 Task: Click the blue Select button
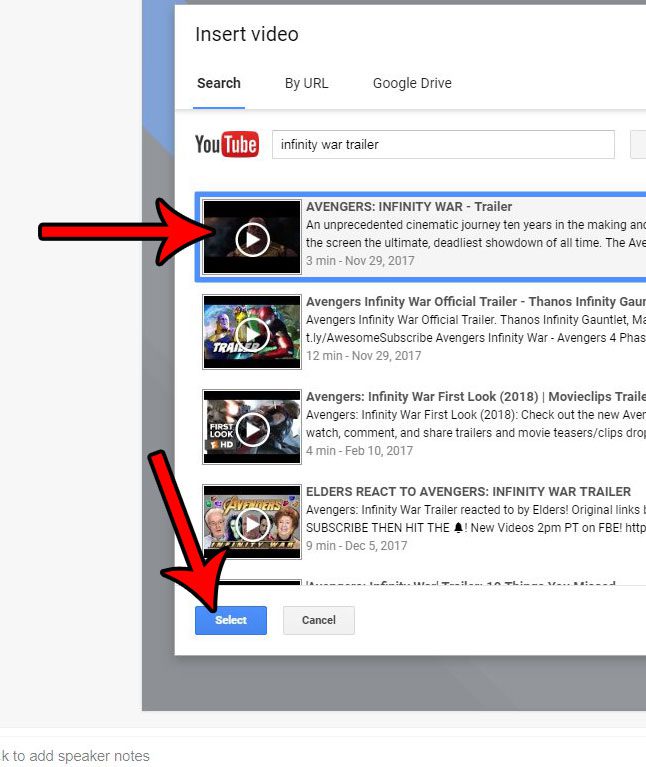231,620
